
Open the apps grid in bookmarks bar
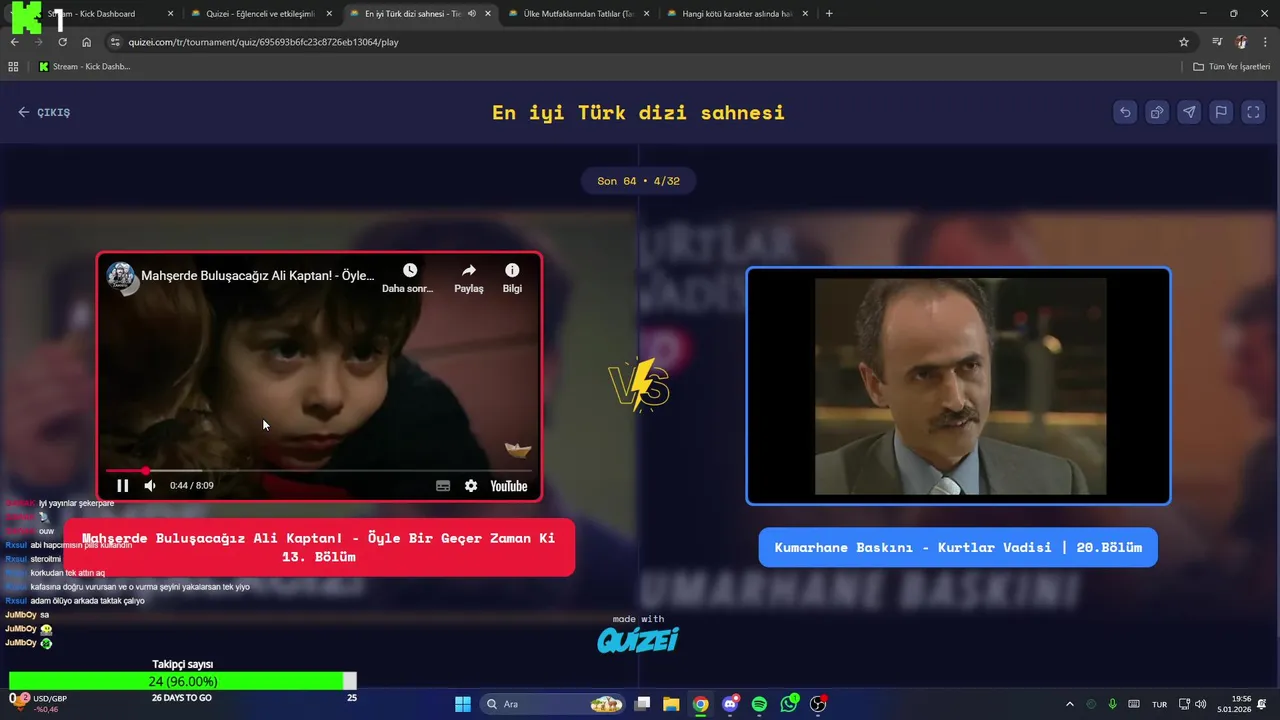coord(13,67)
